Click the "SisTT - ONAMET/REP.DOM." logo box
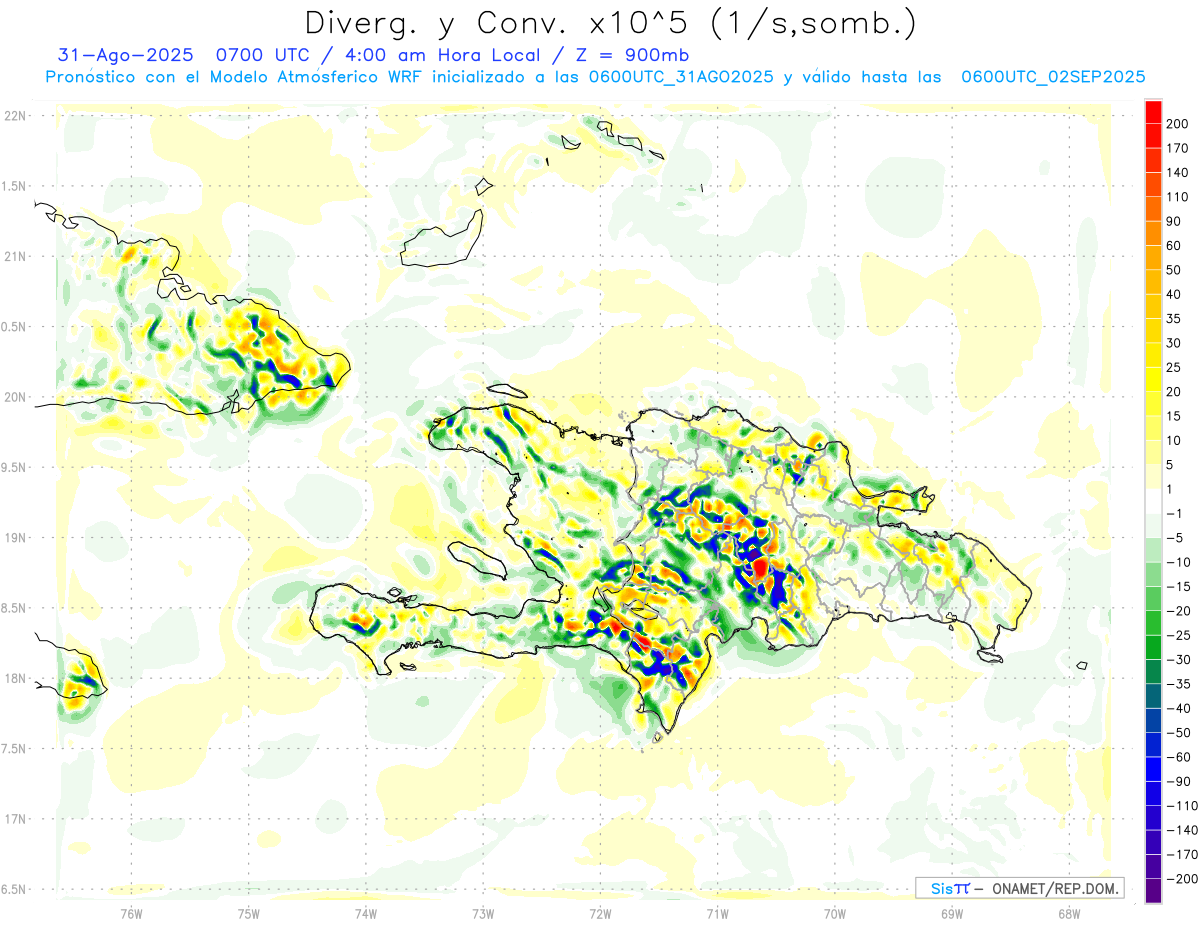This screenshot has height=927, width=1200. click(1019, 888)
